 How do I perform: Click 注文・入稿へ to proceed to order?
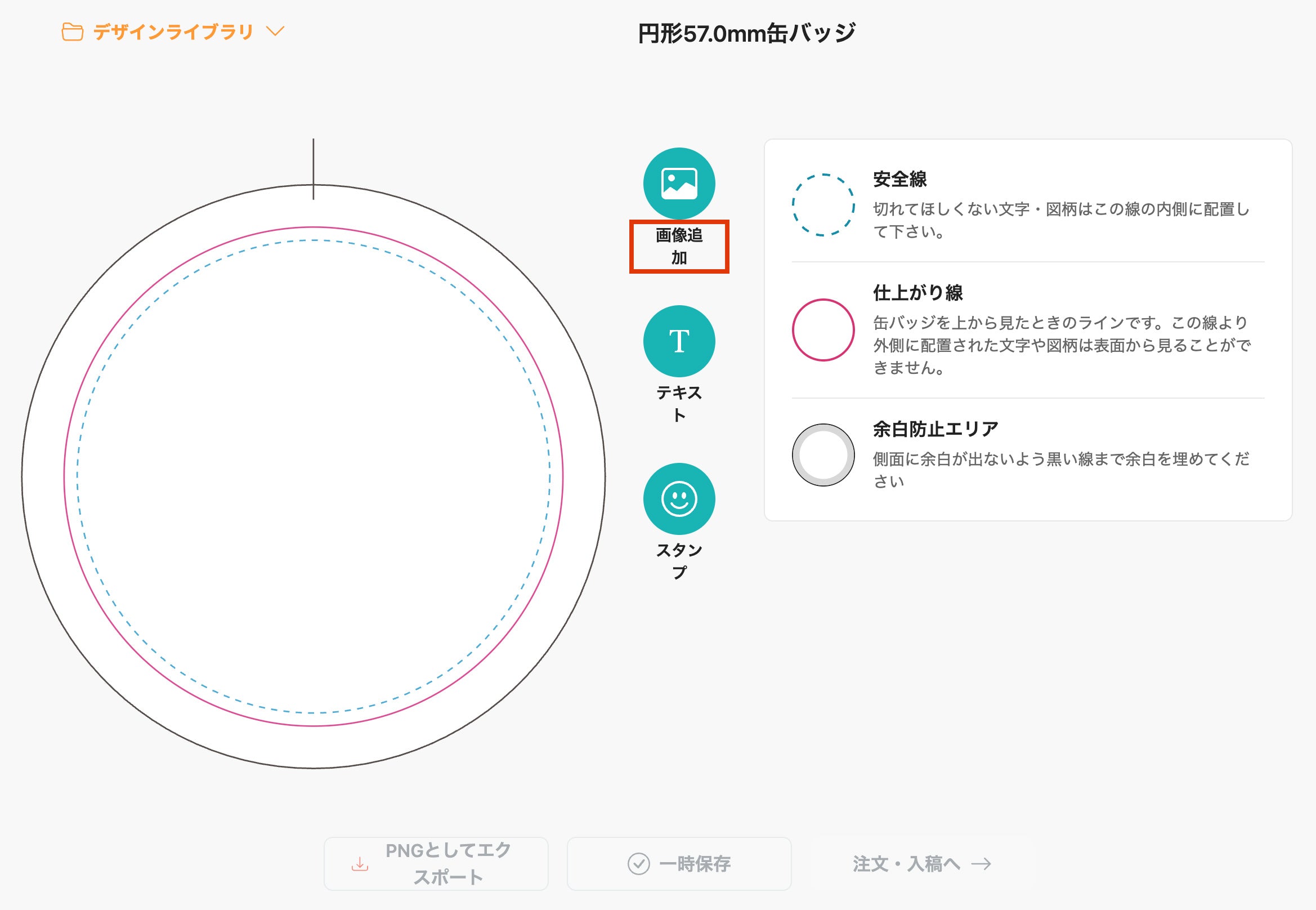click(x=921, y=863)
